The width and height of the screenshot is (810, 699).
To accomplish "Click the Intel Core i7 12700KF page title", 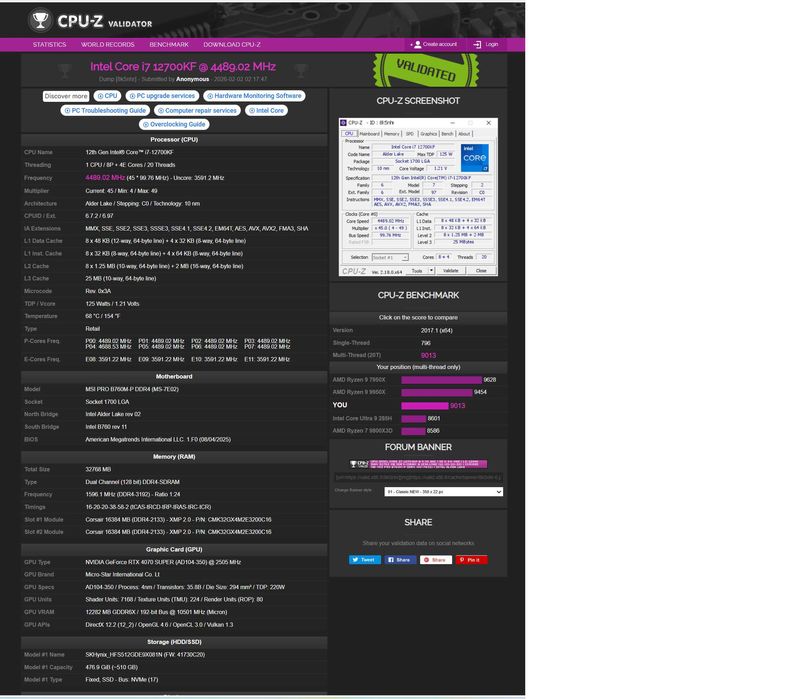I will [183, 66].
